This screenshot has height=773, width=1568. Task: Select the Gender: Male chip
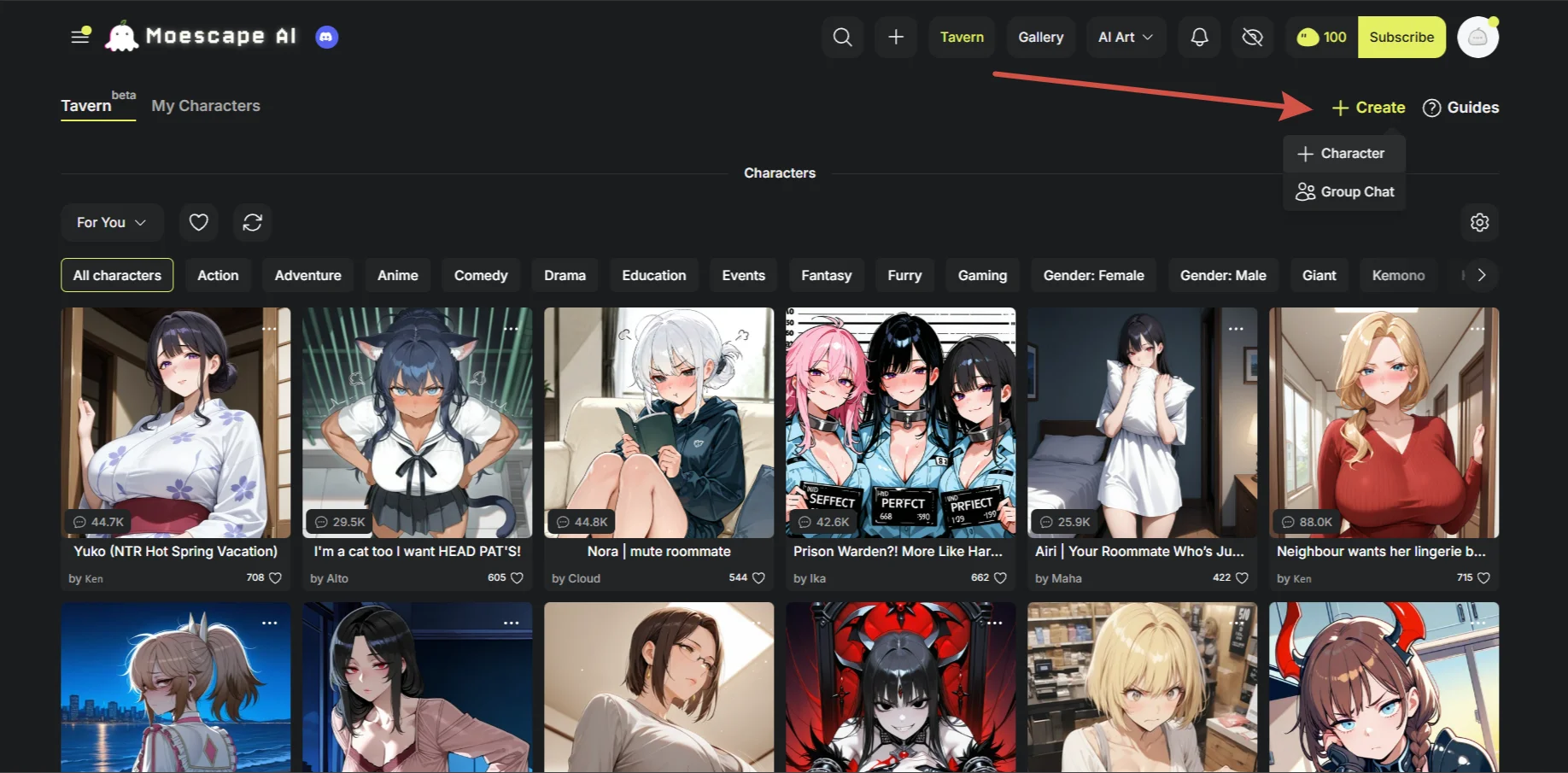coord(1223,275)
